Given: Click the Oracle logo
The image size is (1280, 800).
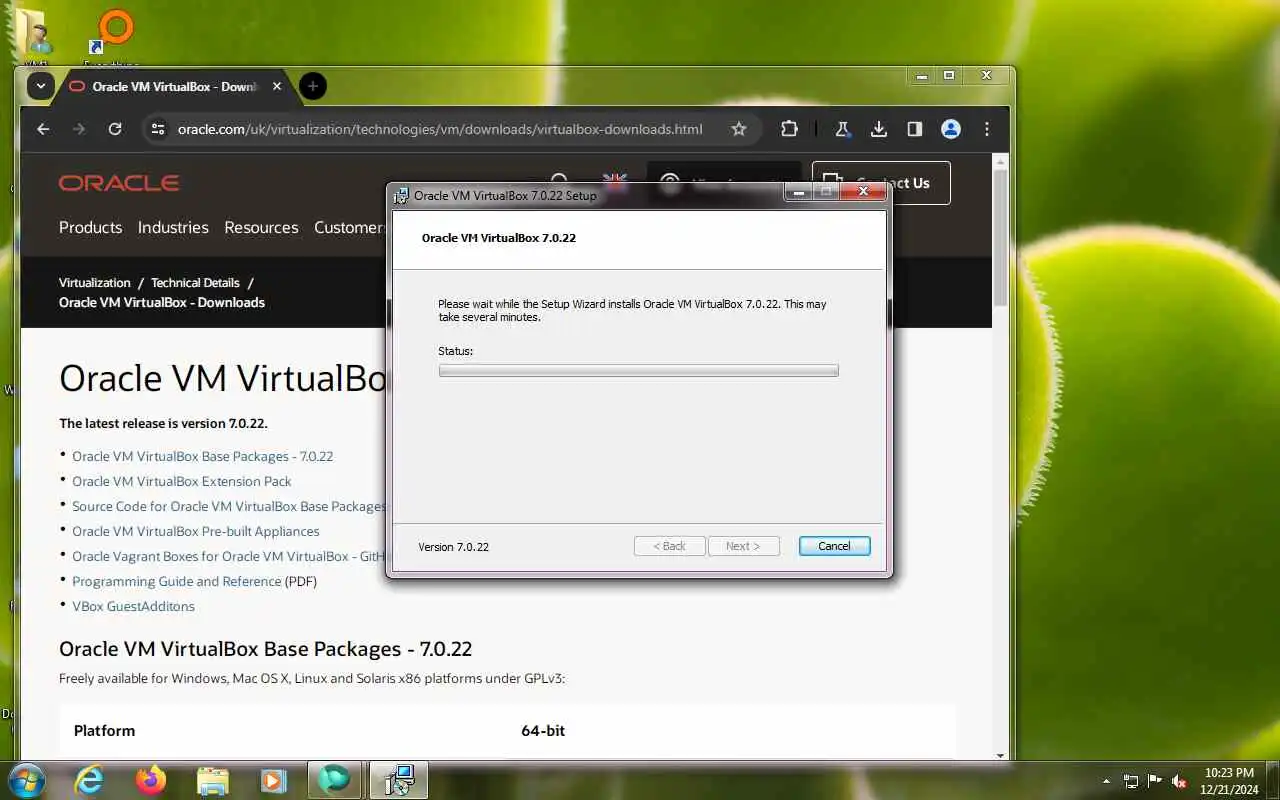Looking at the screenshot, I should (x=119, y=183).
